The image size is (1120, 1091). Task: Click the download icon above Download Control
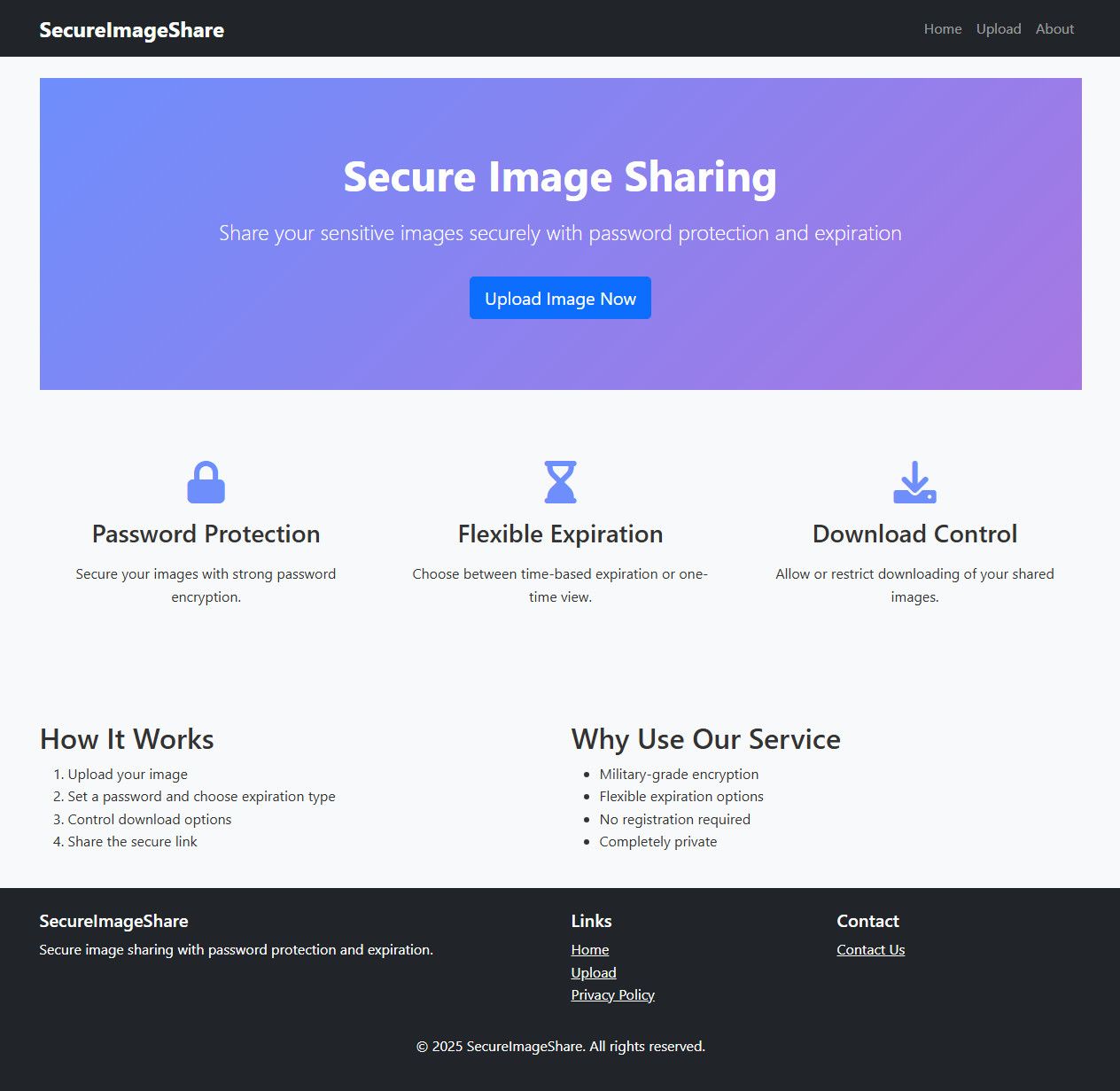(914, 482)
